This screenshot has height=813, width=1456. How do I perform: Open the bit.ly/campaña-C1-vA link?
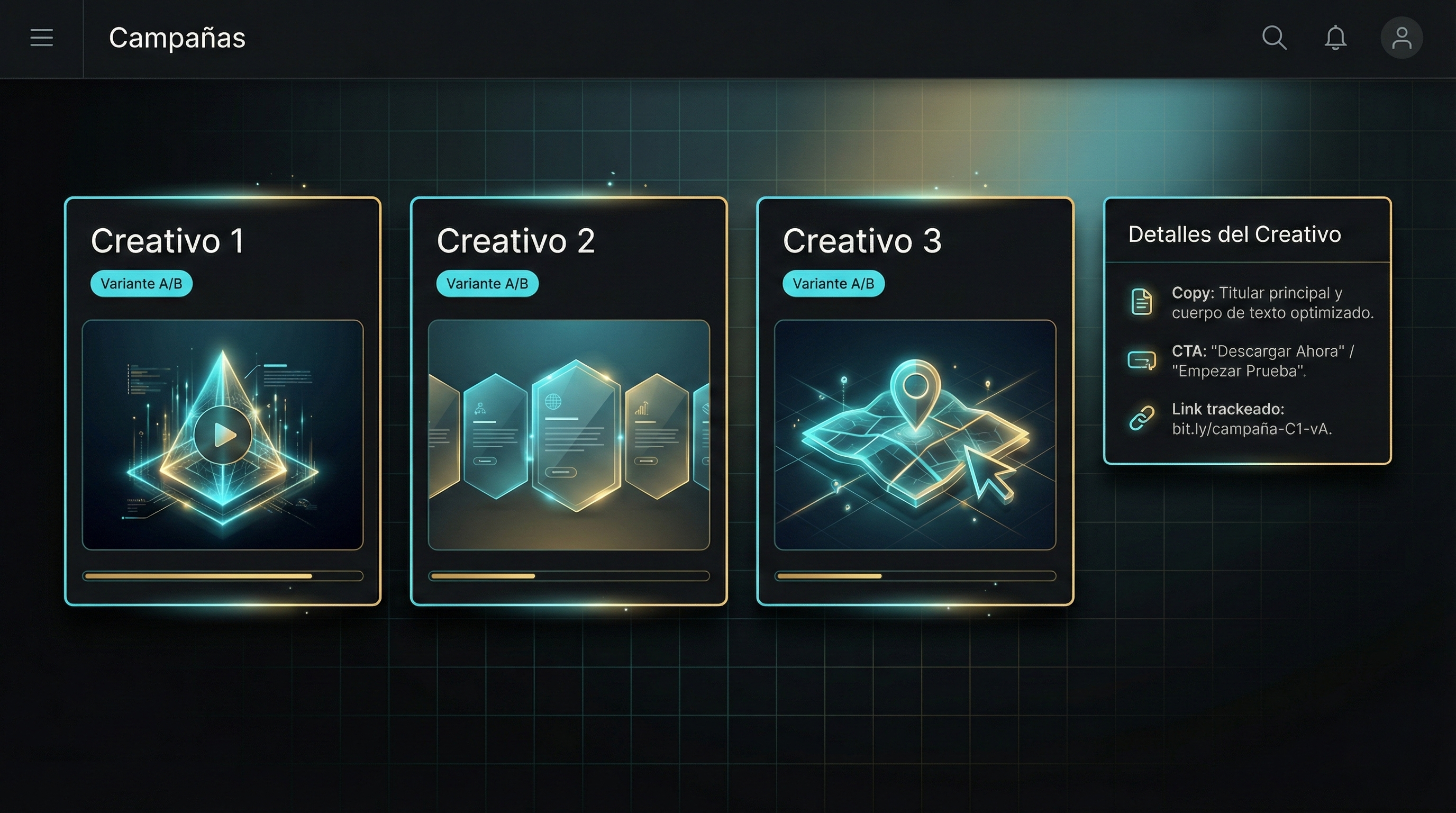(x=1251, y=429)
